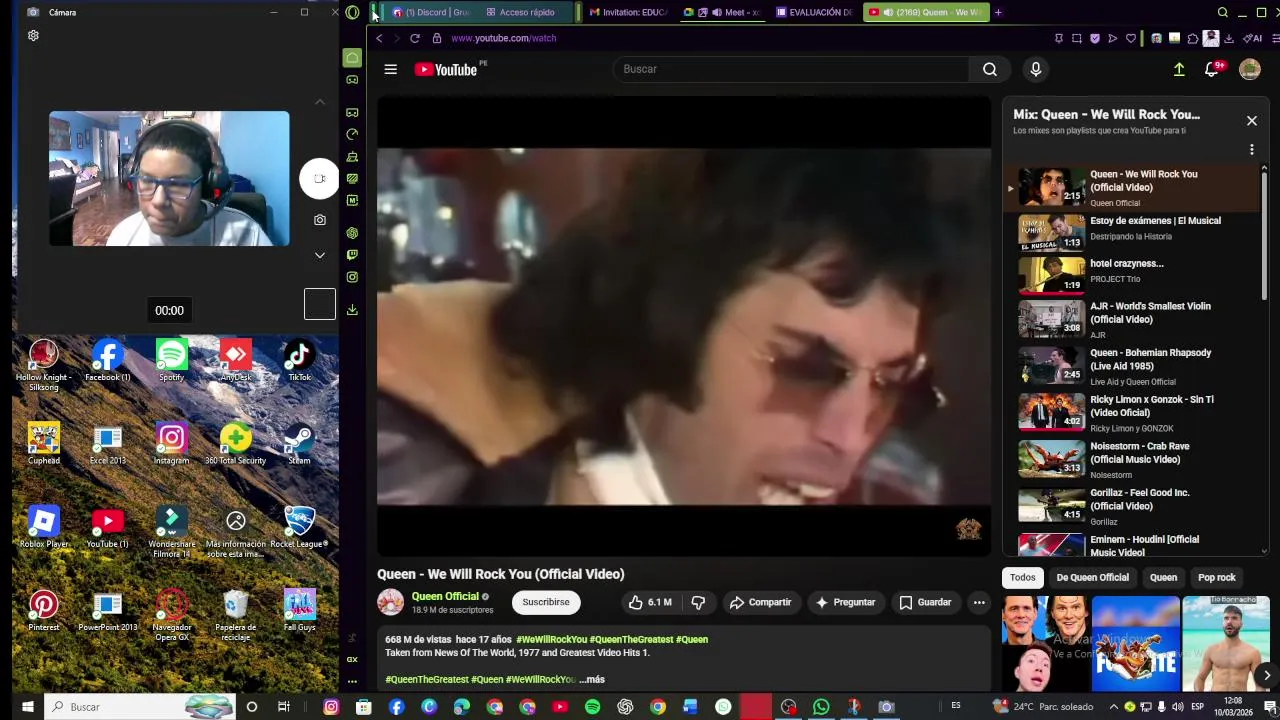Open Opera tab search magnifier icon
The height and width of the screenshot is (720, 1280).
click(1222, 12)
